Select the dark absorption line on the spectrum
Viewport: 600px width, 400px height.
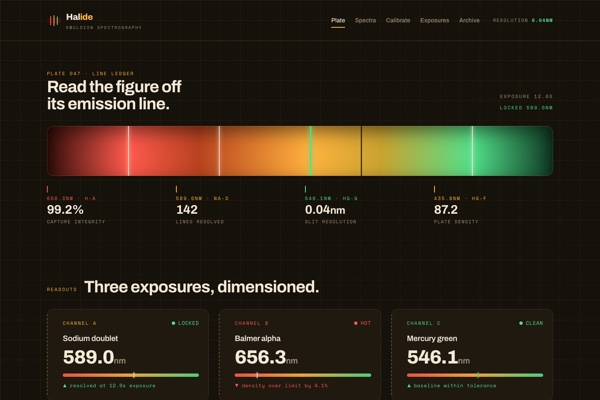(x=361, y=151)
